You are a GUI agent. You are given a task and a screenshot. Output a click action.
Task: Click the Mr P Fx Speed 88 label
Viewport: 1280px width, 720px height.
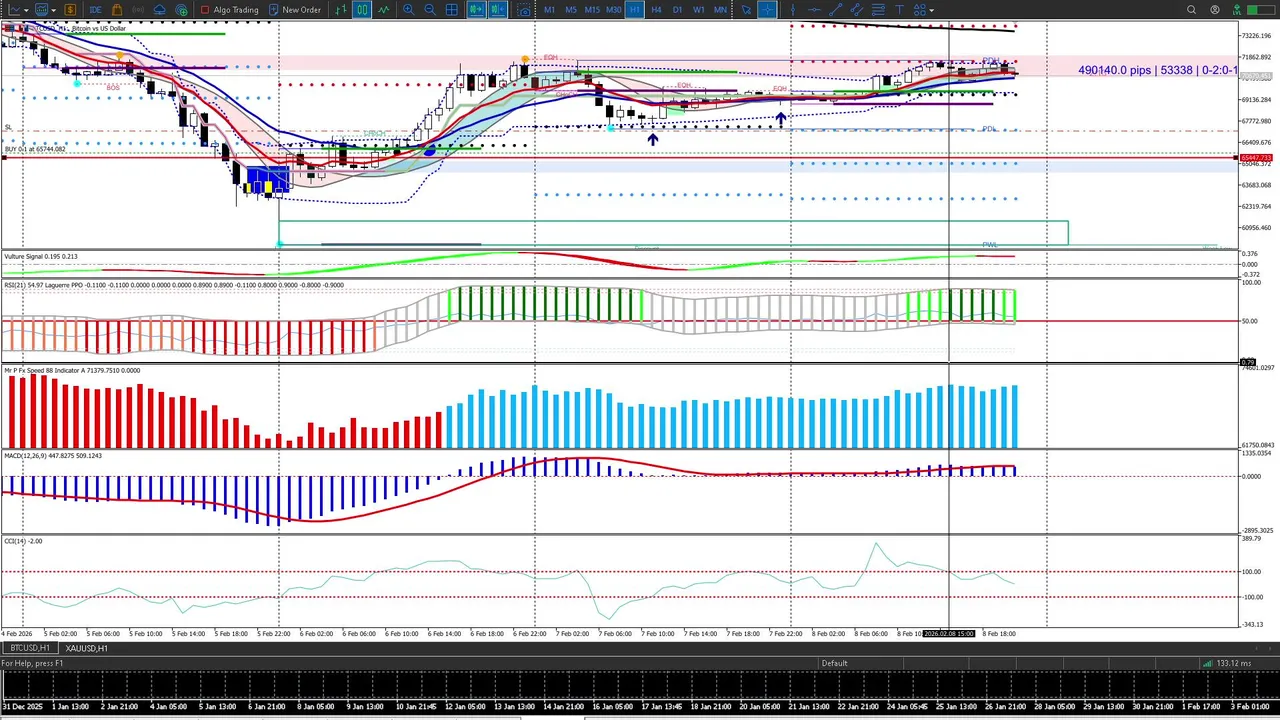[72, 370]
